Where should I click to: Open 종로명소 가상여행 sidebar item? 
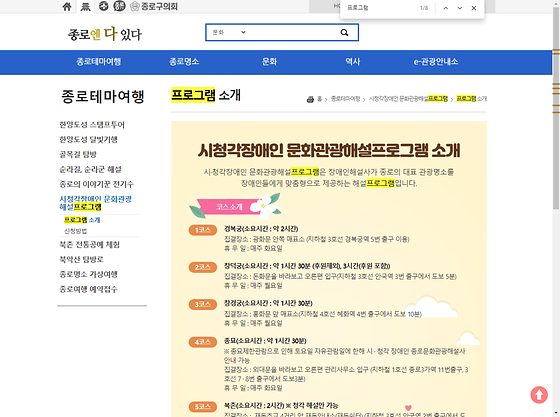point(88,274)
